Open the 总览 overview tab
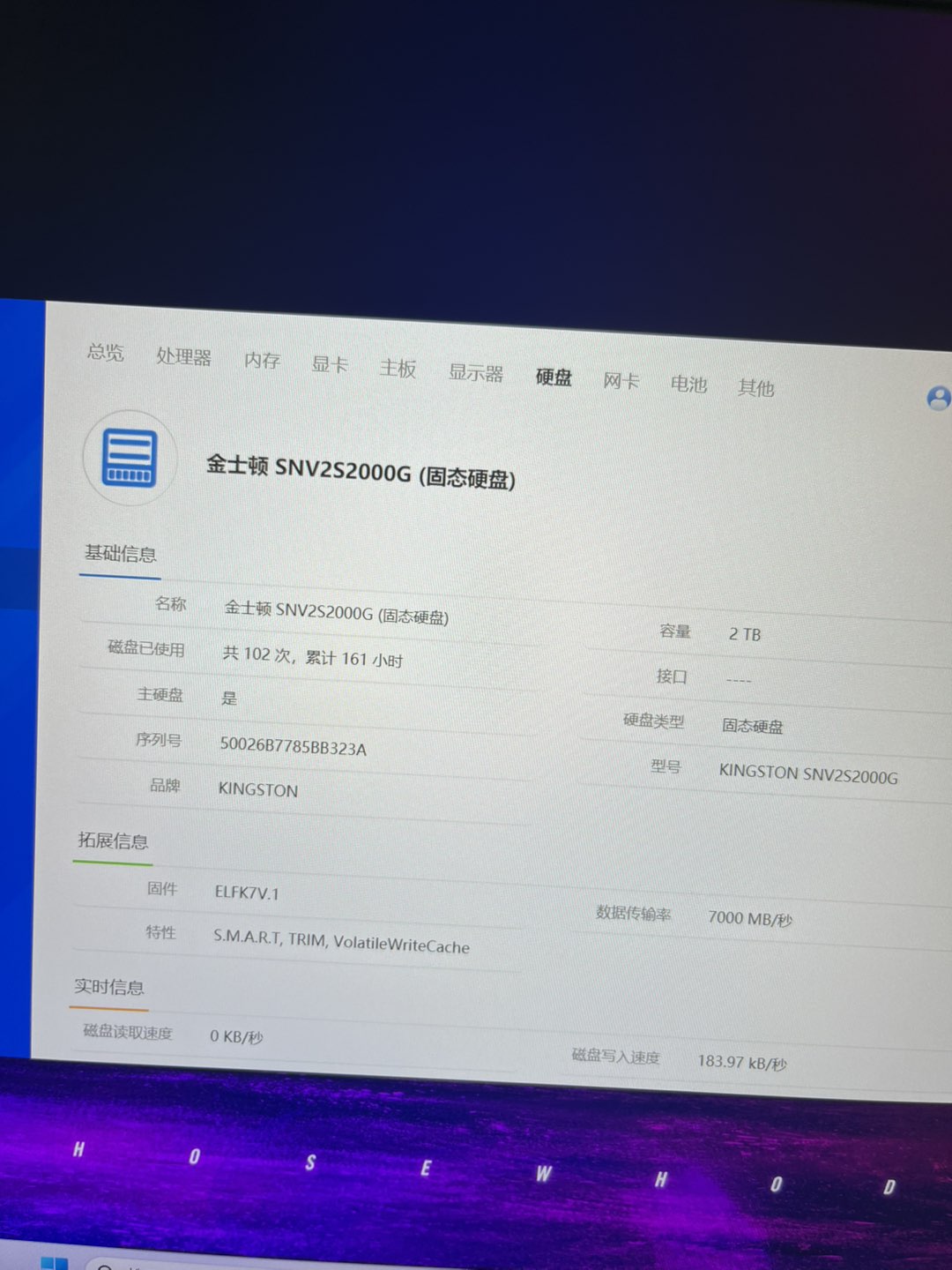952x1270 pixels. [x=106, y=353]
